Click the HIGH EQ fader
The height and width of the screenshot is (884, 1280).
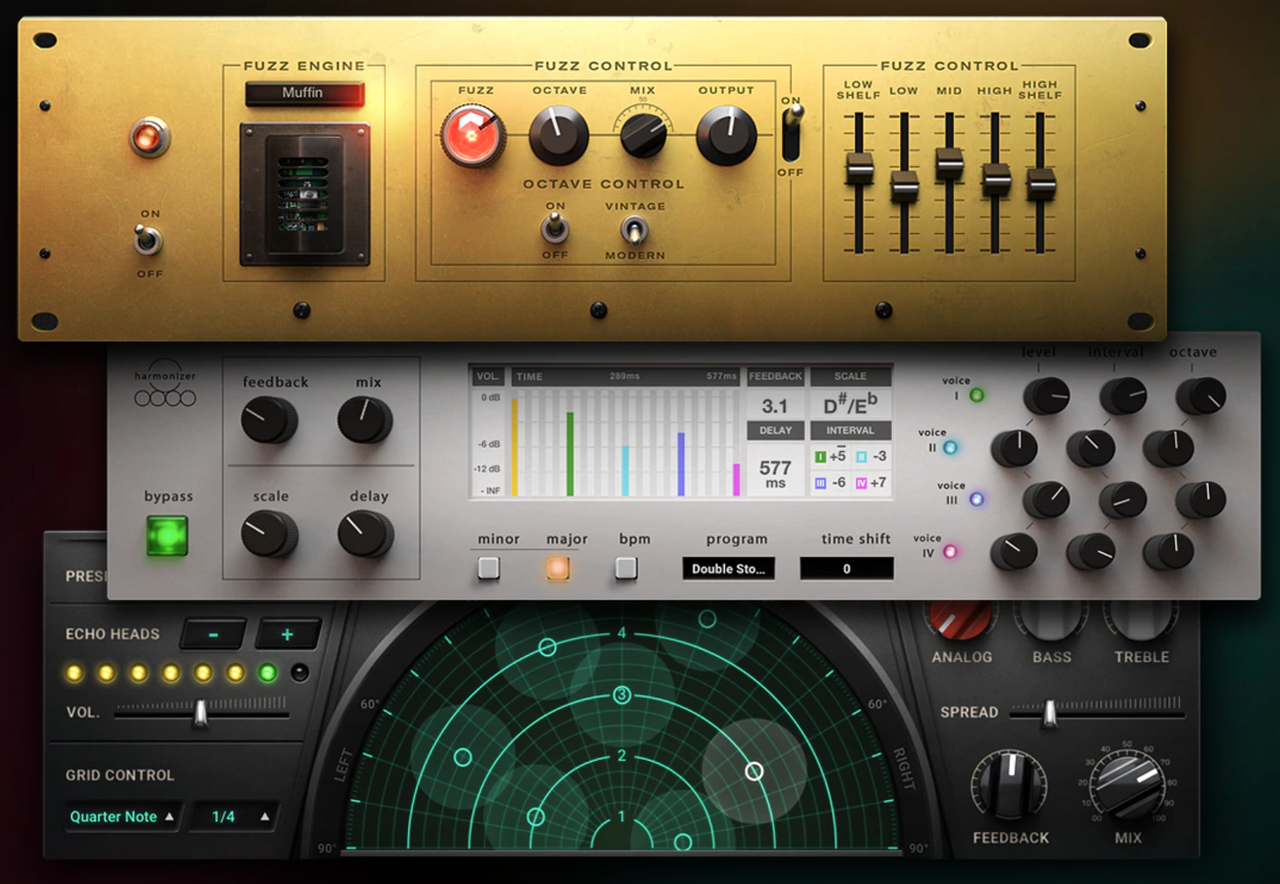click(x=995, y=178)
